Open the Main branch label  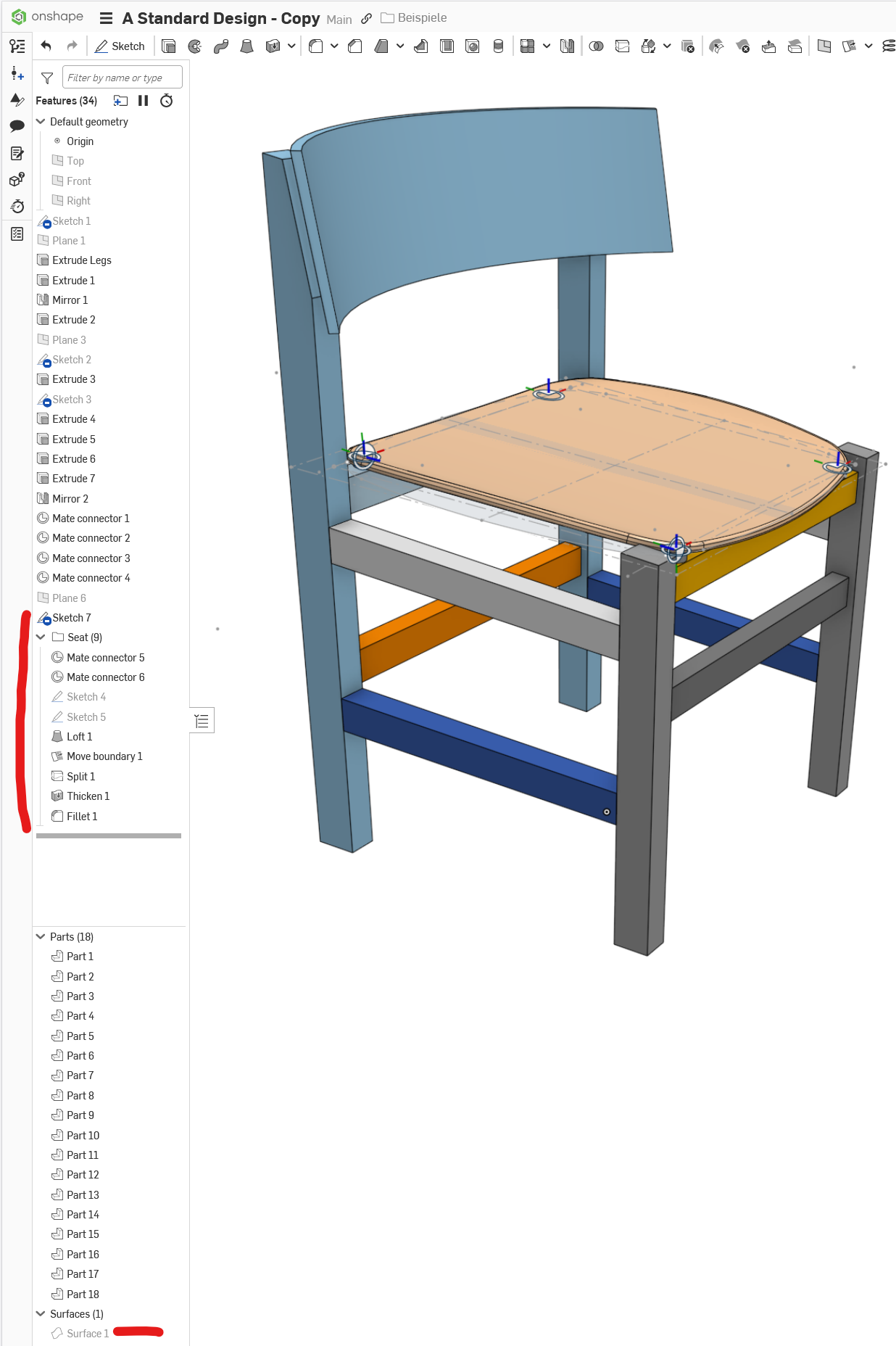pos(339,20)
